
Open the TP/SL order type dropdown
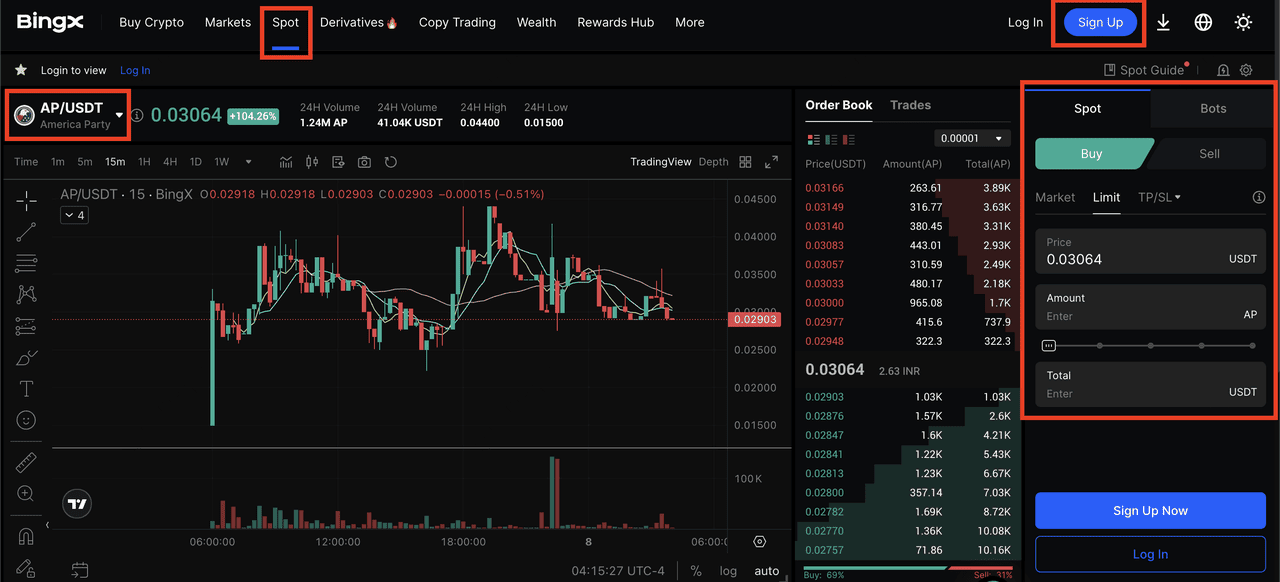coord(1160,197)
